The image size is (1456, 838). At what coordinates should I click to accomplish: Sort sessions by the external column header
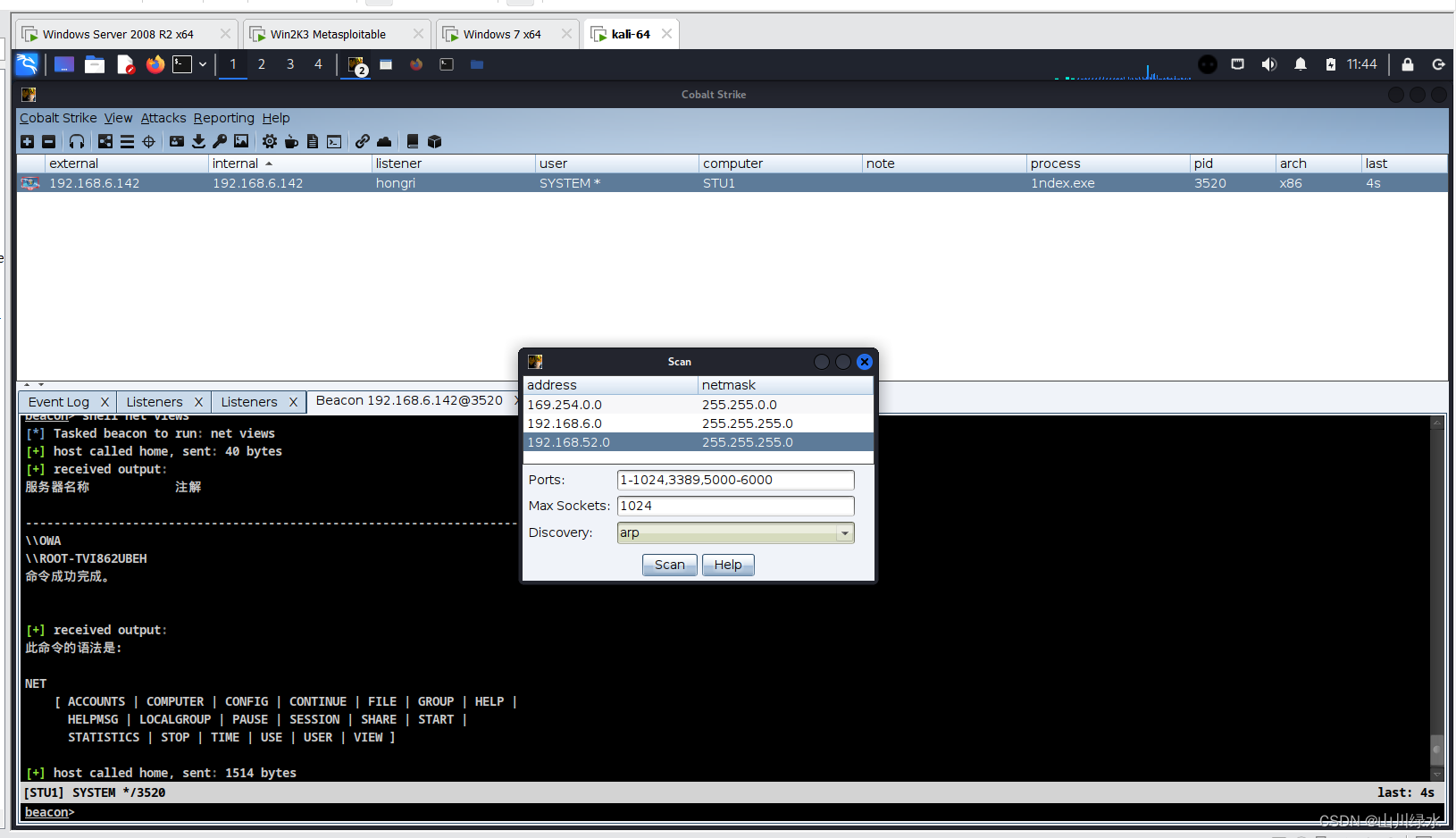click(x=127, y=163)
